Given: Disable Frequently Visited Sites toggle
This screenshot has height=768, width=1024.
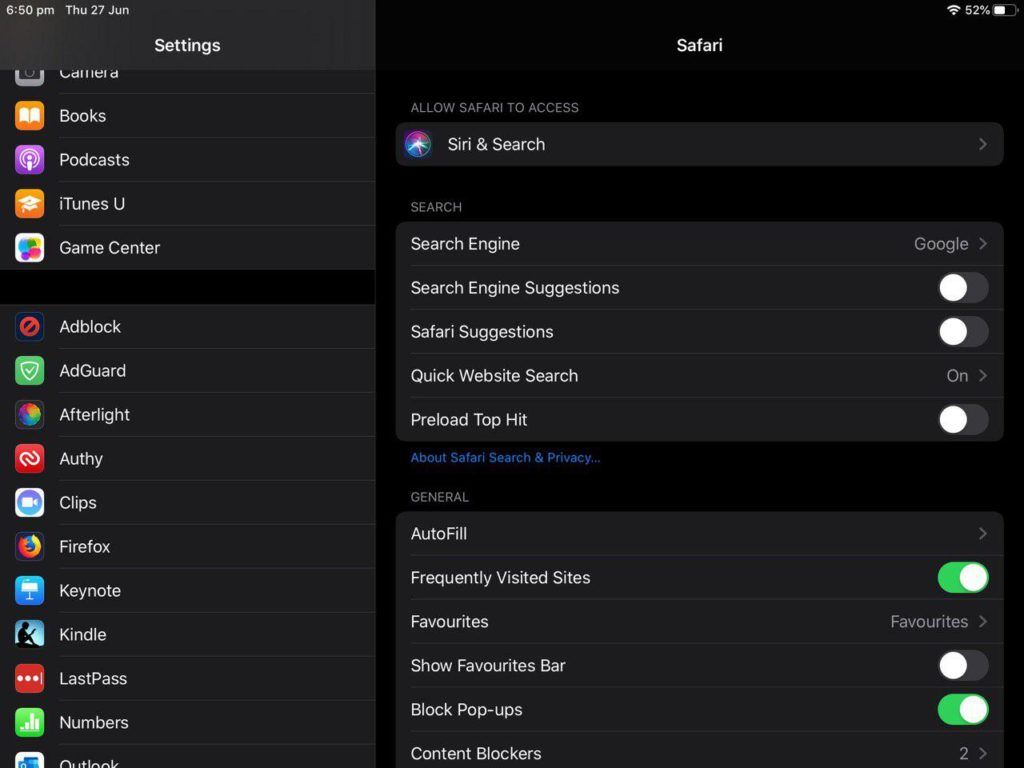Looking at the screenshot, I should pos(962,578).
